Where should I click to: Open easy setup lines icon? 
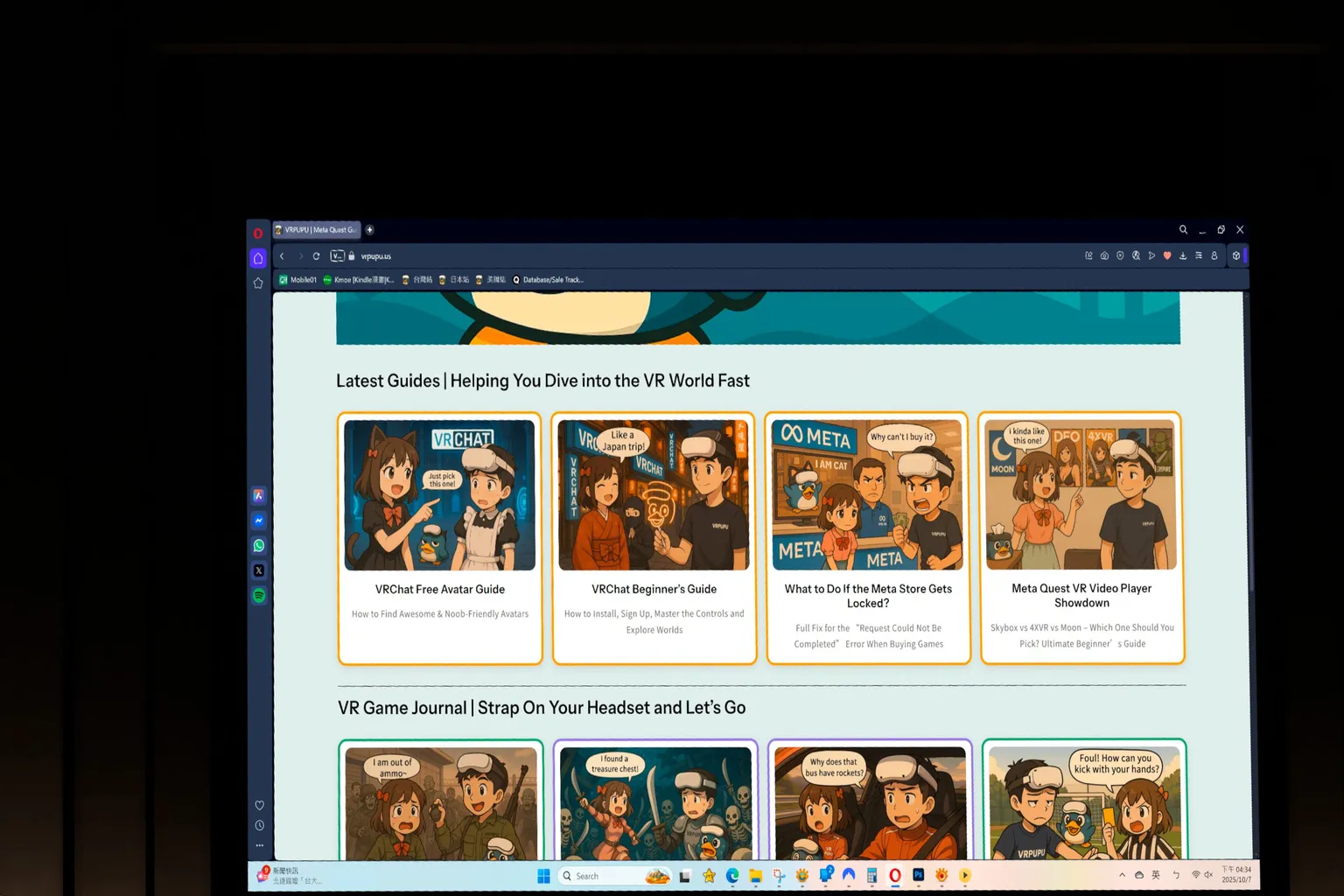[1199, 255]
